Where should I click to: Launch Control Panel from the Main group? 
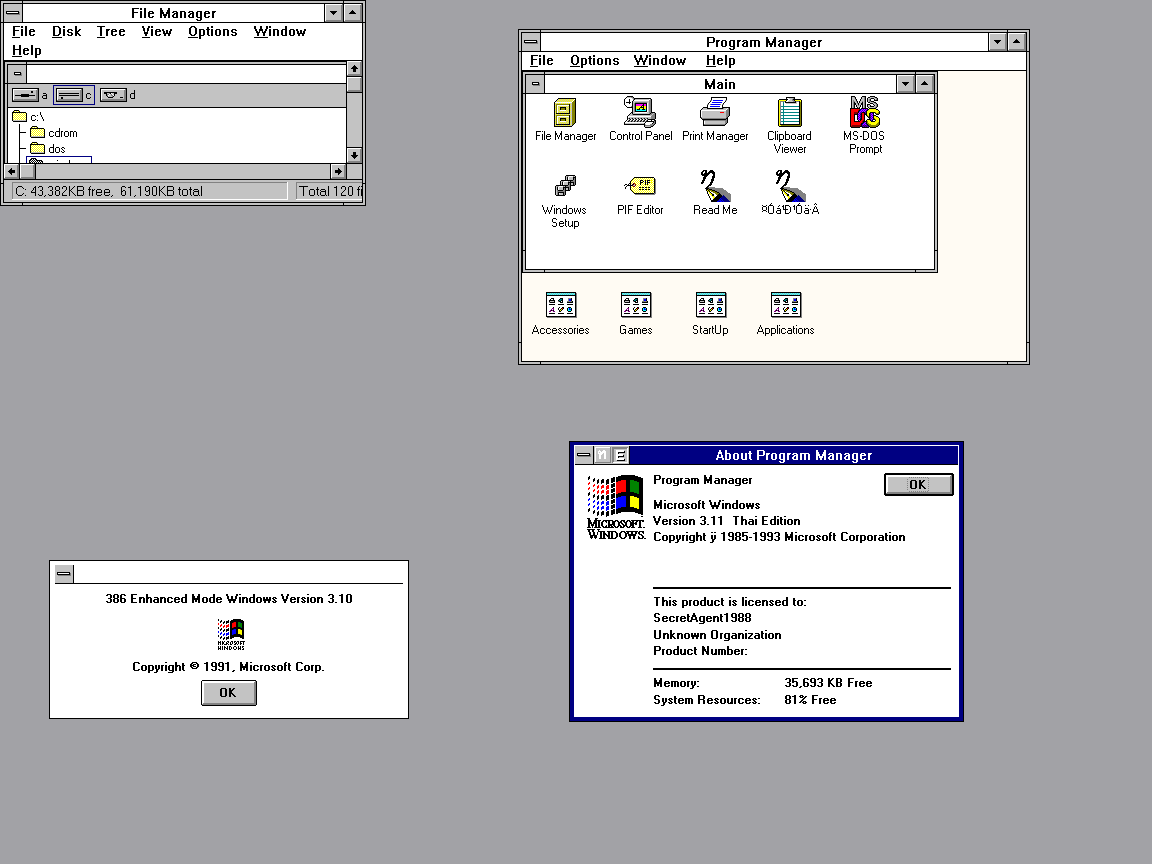(x=640, y=112)
